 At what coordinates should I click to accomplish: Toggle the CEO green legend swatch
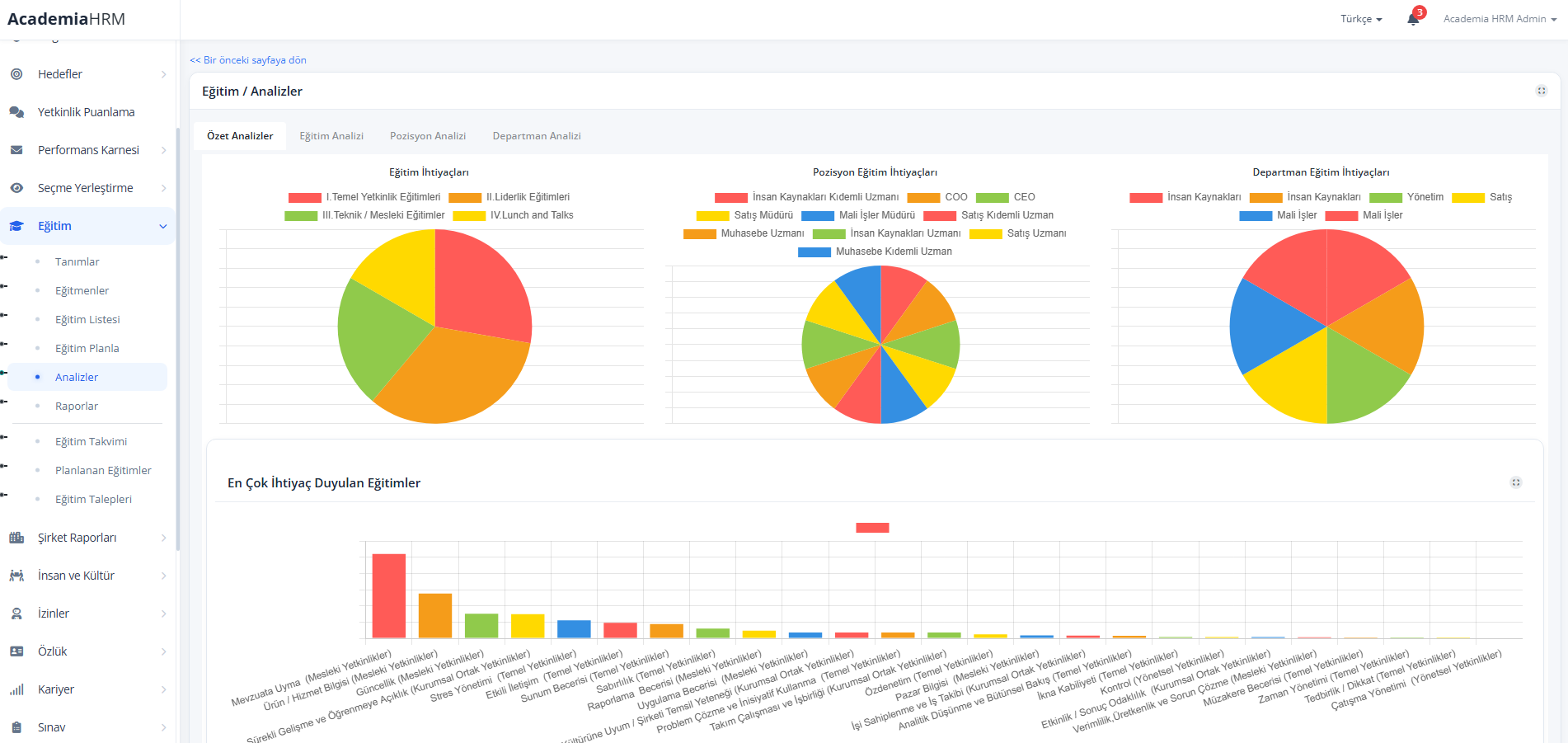(993, 198)
